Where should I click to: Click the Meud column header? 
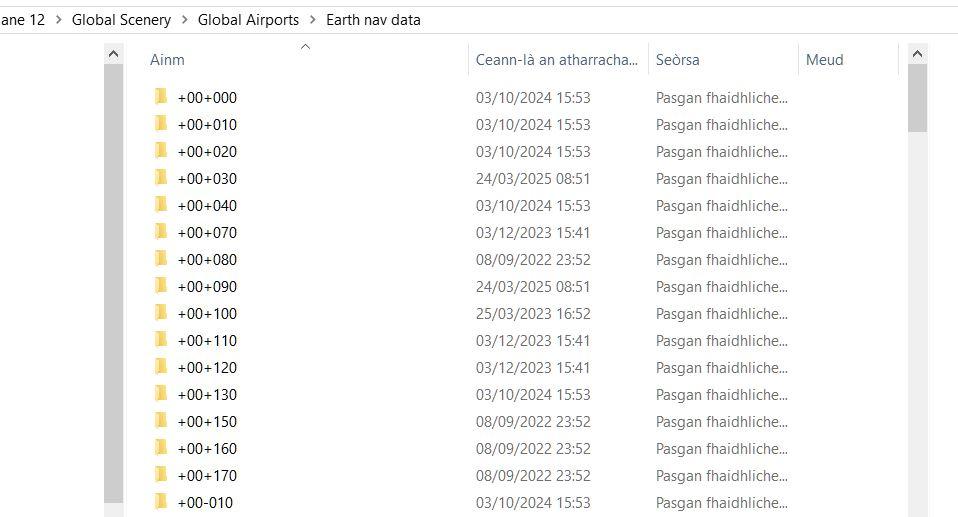[824, 60]
